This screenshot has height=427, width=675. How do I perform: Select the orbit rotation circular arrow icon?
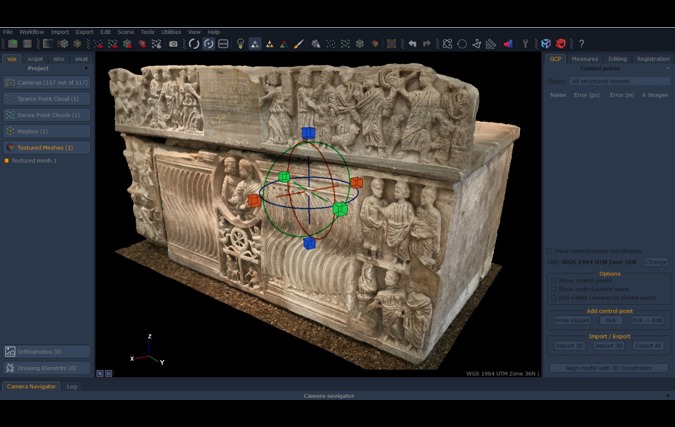tap(194, 44)
